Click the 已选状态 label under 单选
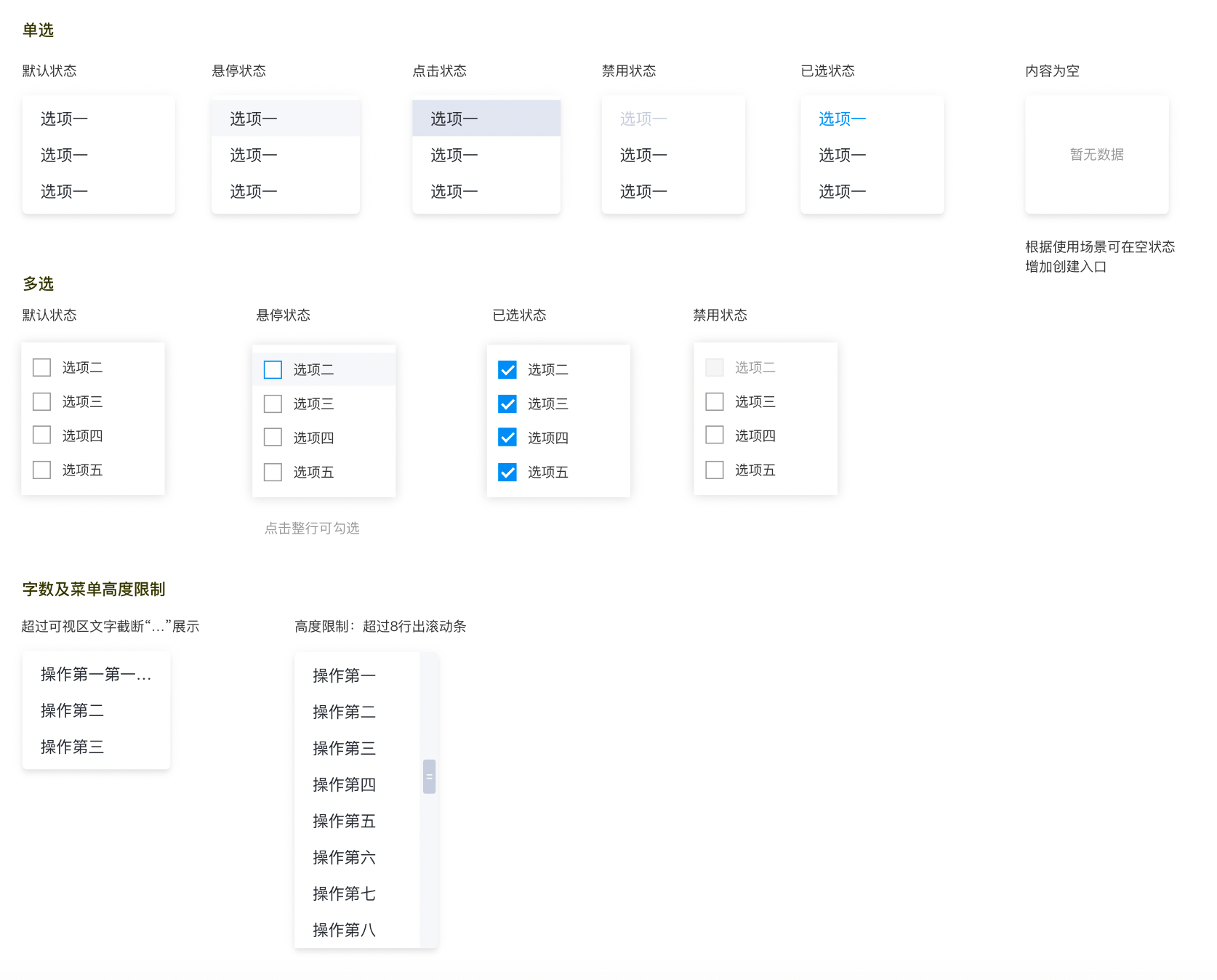The image size is (1217, 980). click(827, 71)
